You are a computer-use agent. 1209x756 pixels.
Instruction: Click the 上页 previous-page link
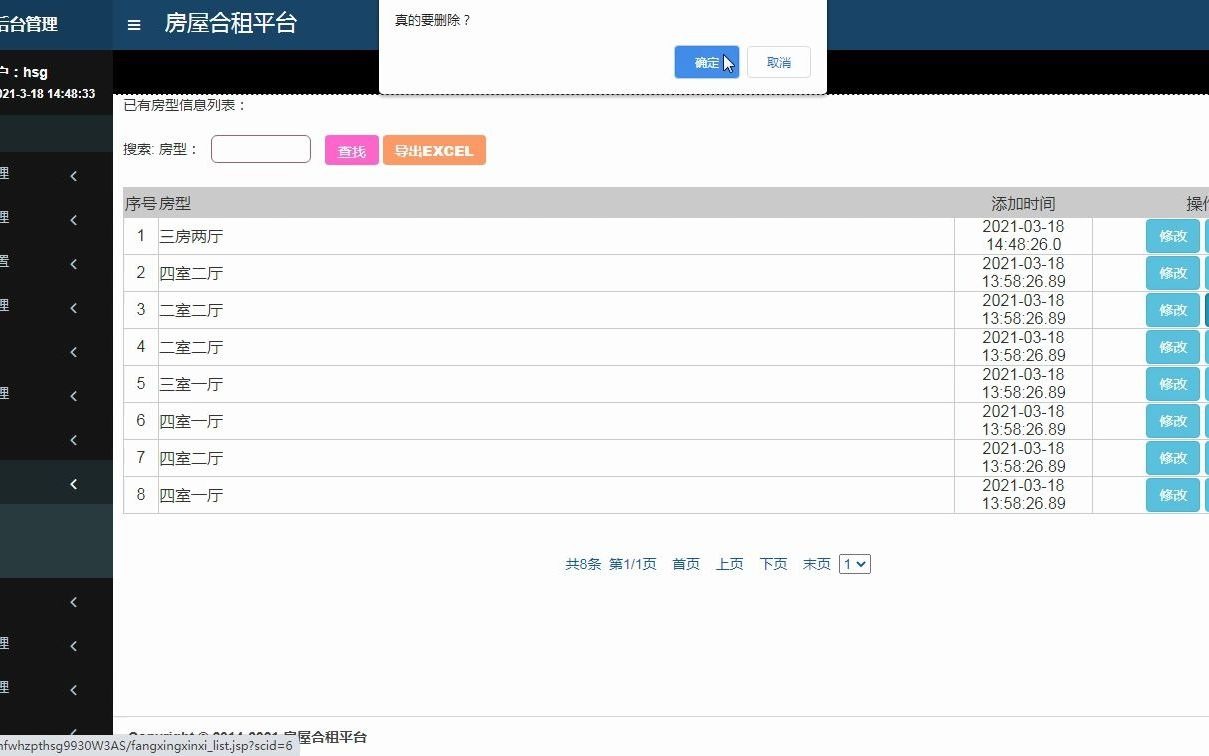pyautogui.click(x=729, y=563)
